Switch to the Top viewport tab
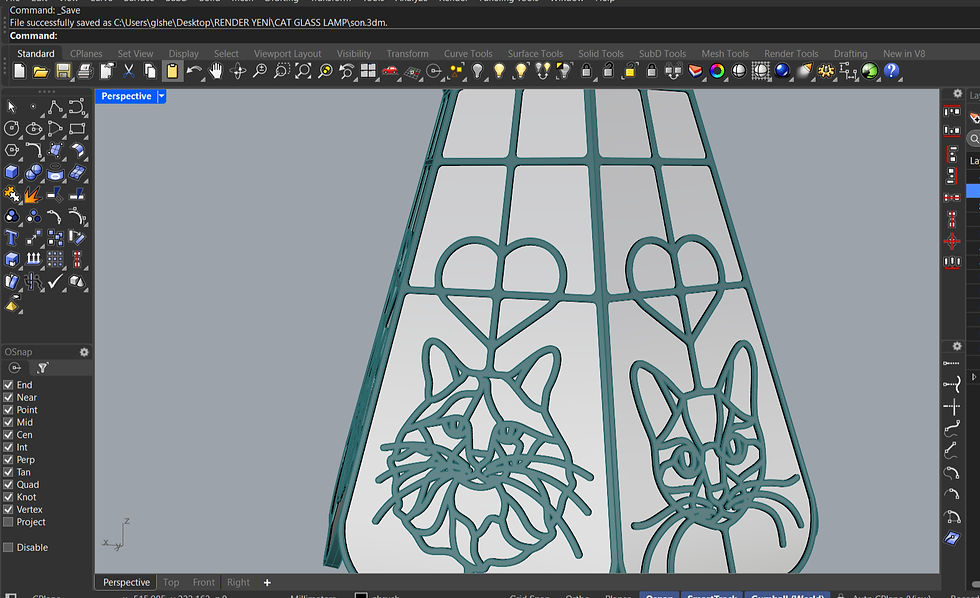 (171, 582)
